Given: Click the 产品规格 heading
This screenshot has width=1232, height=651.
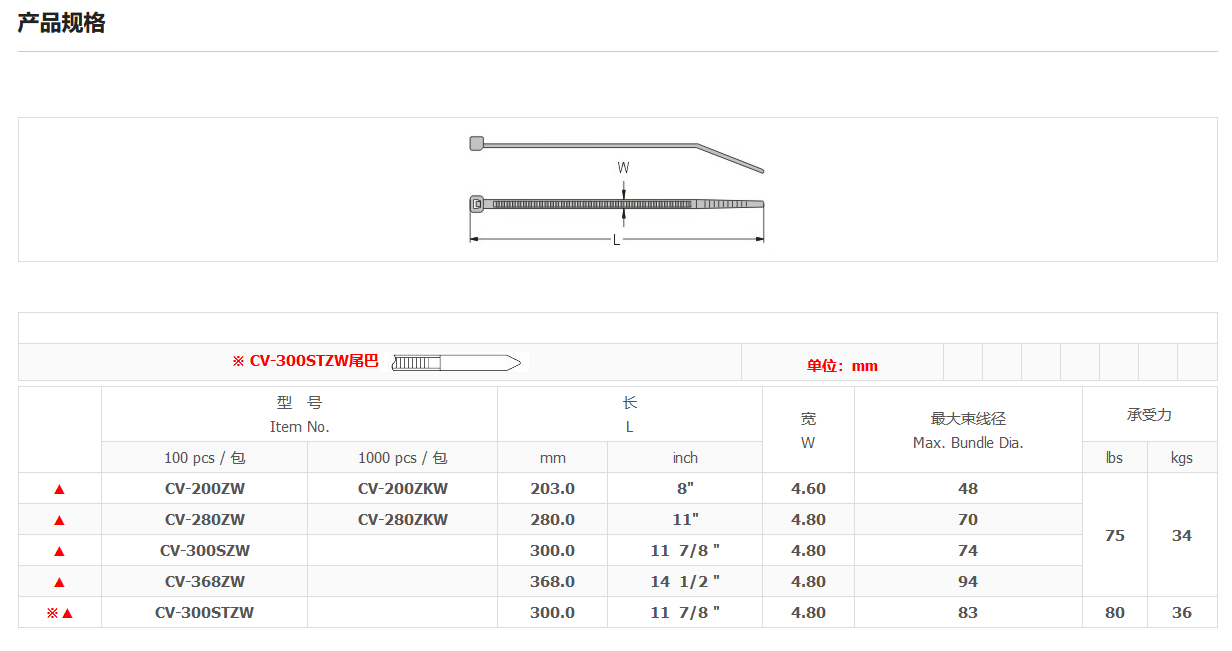Looking at the screenshot, I should [61, 24].
